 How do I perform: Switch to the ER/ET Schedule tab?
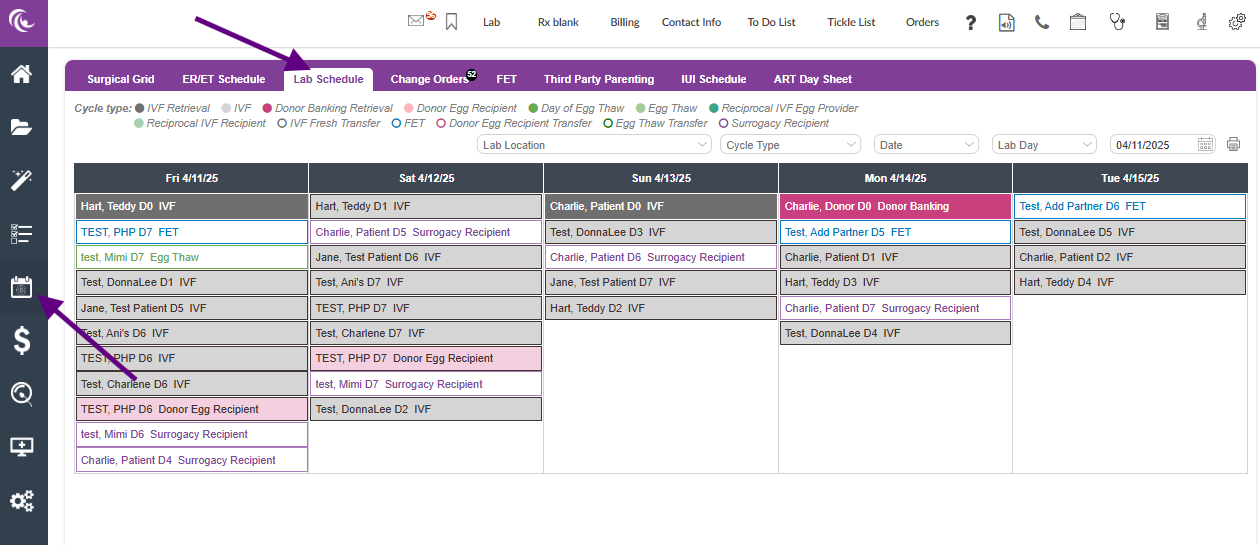click(224, 79)
